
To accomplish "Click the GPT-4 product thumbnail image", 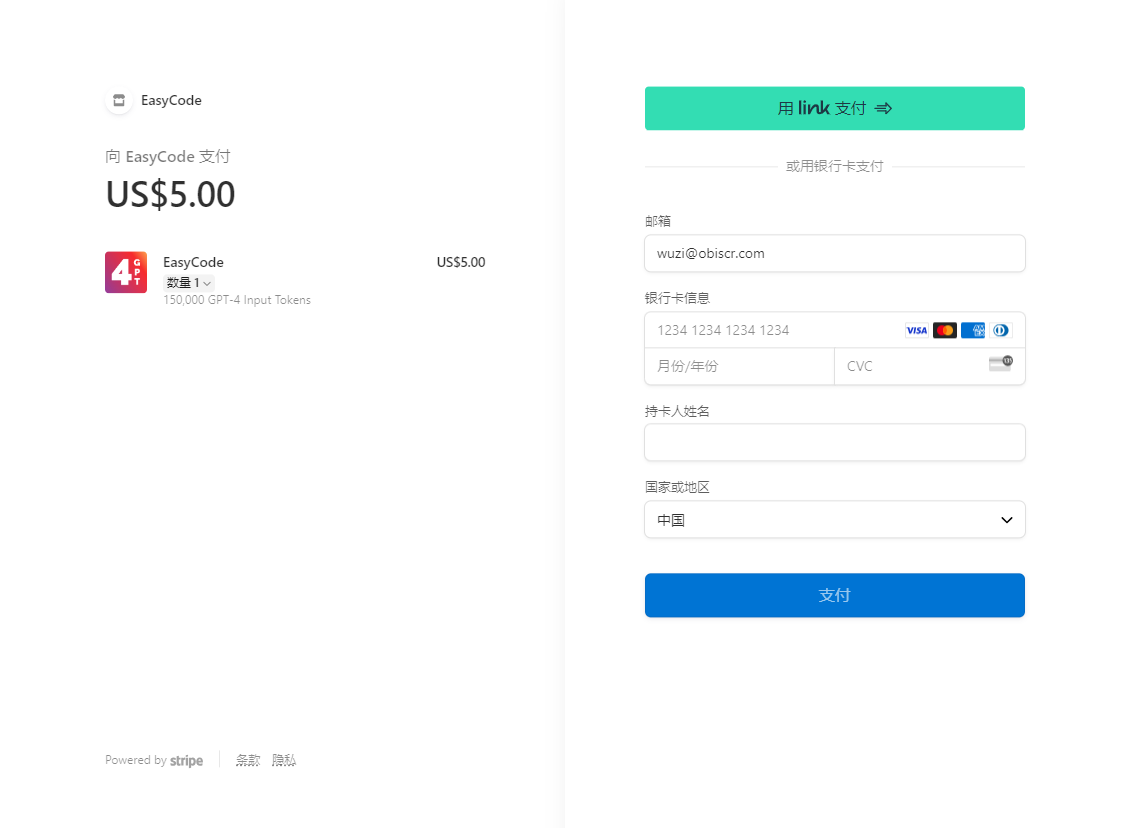I will click(126, 272).
